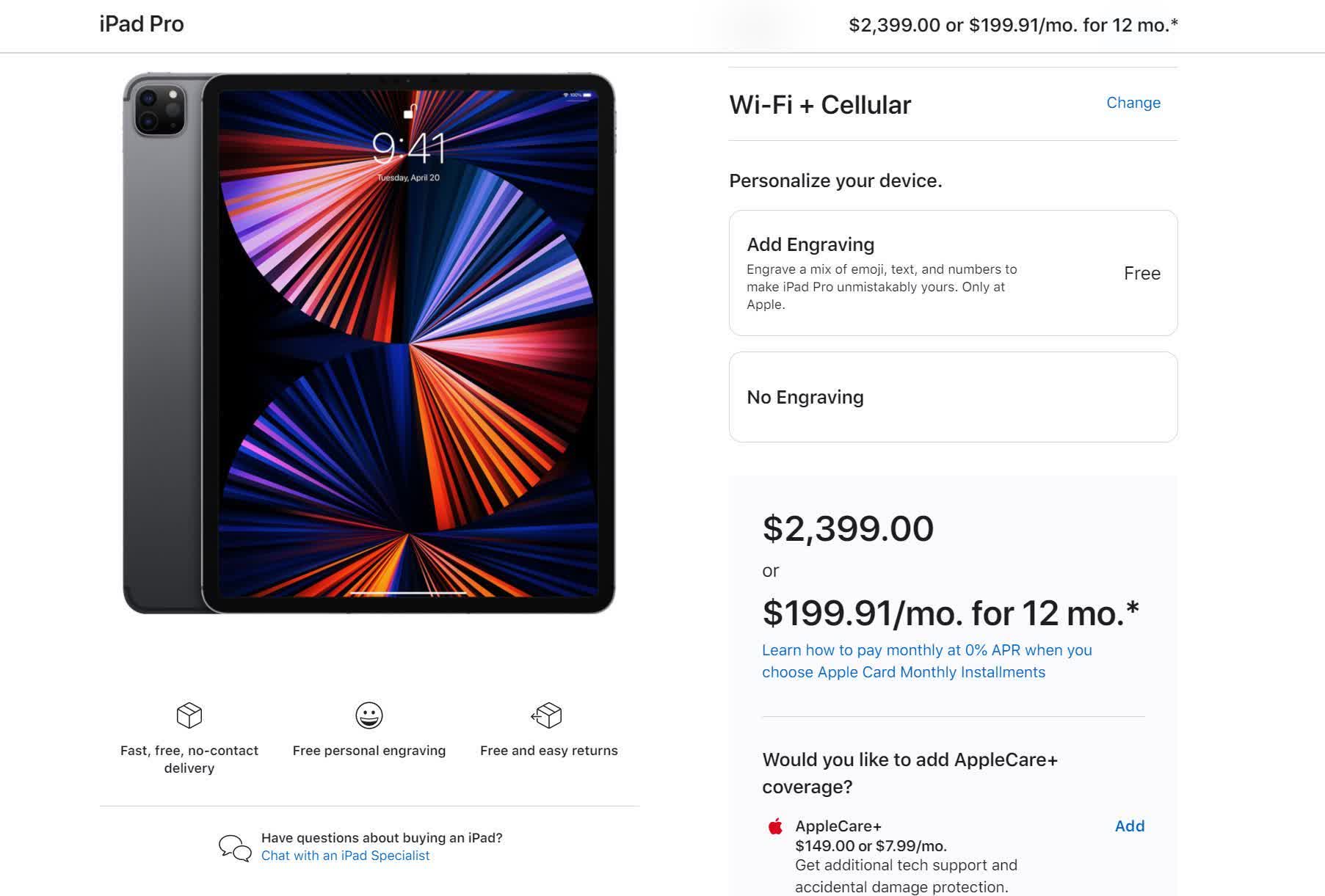Click the iPad rear camera module
Screen dimensions: 1325x896
coord(159,110)
